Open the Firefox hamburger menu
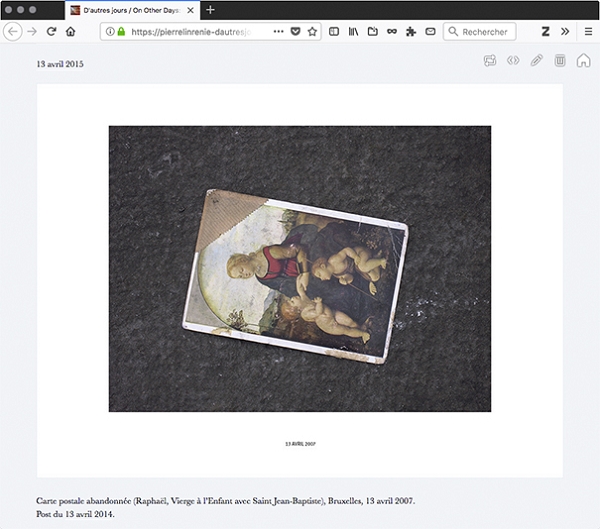The height and width of the screenshot is (529, 600). [587, 31]
